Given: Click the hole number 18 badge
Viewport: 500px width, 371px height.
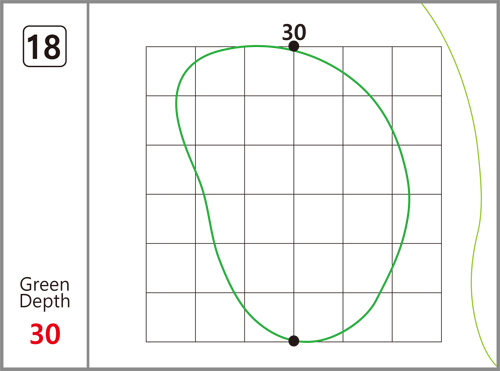Looking at the screenshot, I should pyautogui.click(x=45, y=46).
